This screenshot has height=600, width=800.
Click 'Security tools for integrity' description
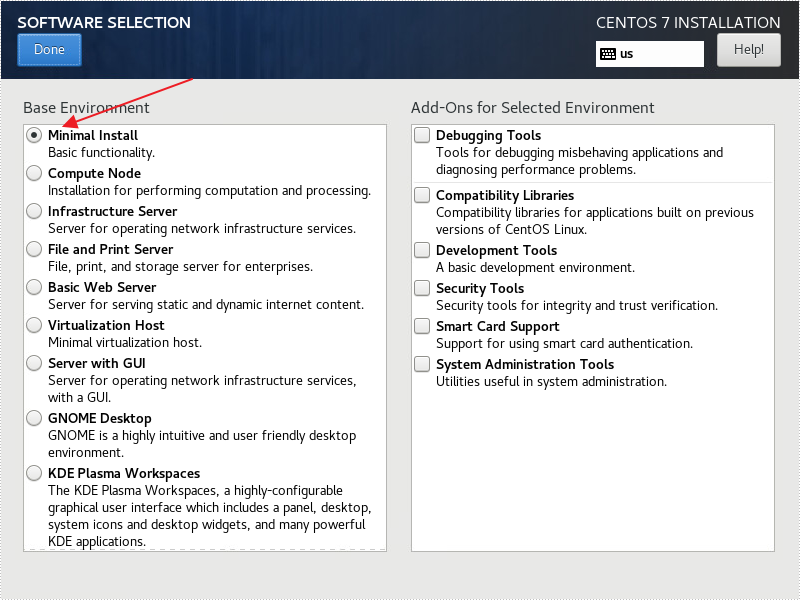tap(577, 306)
